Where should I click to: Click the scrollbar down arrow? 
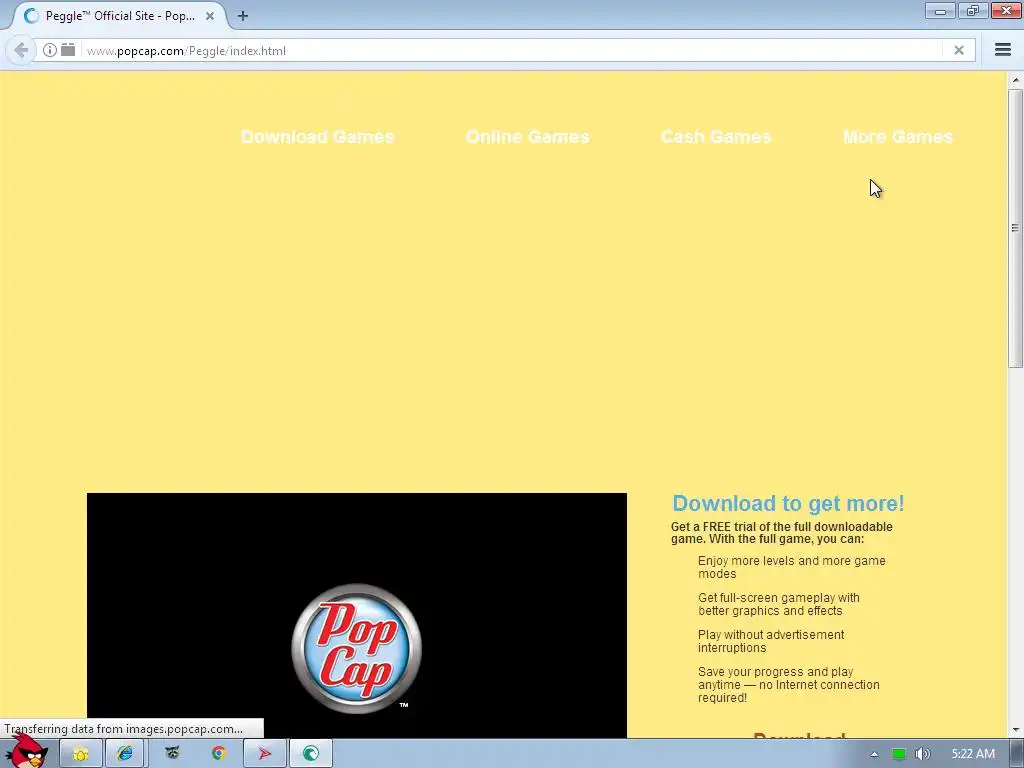pos(1016,729)
